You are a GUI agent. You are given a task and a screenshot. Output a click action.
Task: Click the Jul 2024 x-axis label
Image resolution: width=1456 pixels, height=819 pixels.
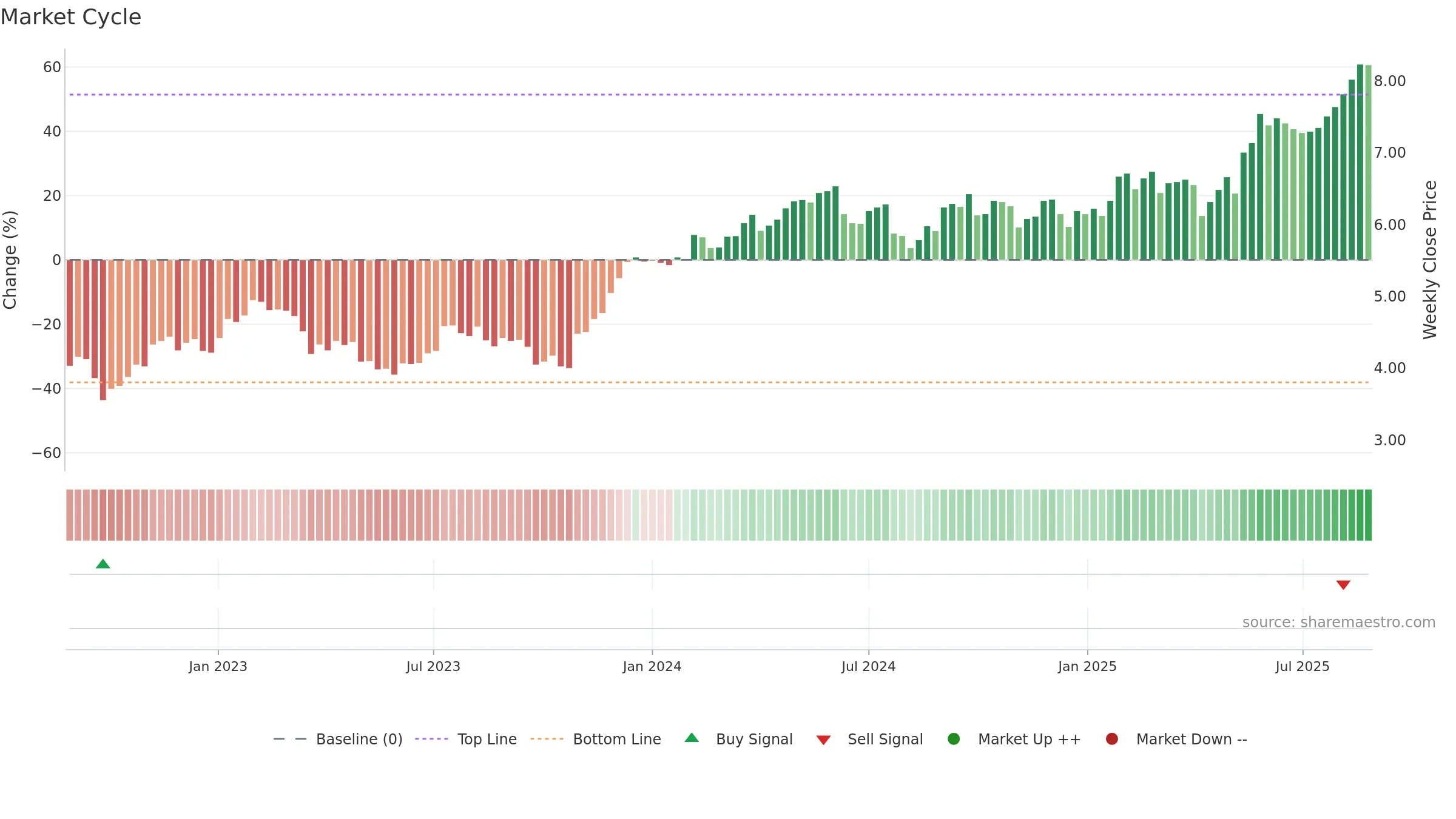tap(868, 667)
